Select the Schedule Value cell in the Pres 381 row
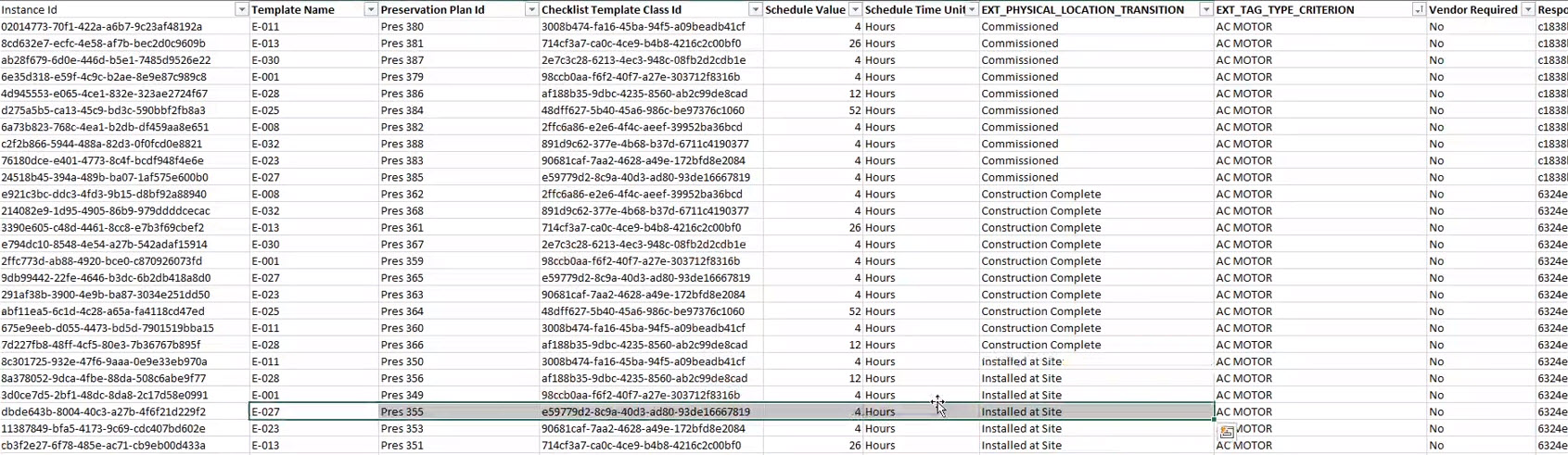 [x=812, y=44]
